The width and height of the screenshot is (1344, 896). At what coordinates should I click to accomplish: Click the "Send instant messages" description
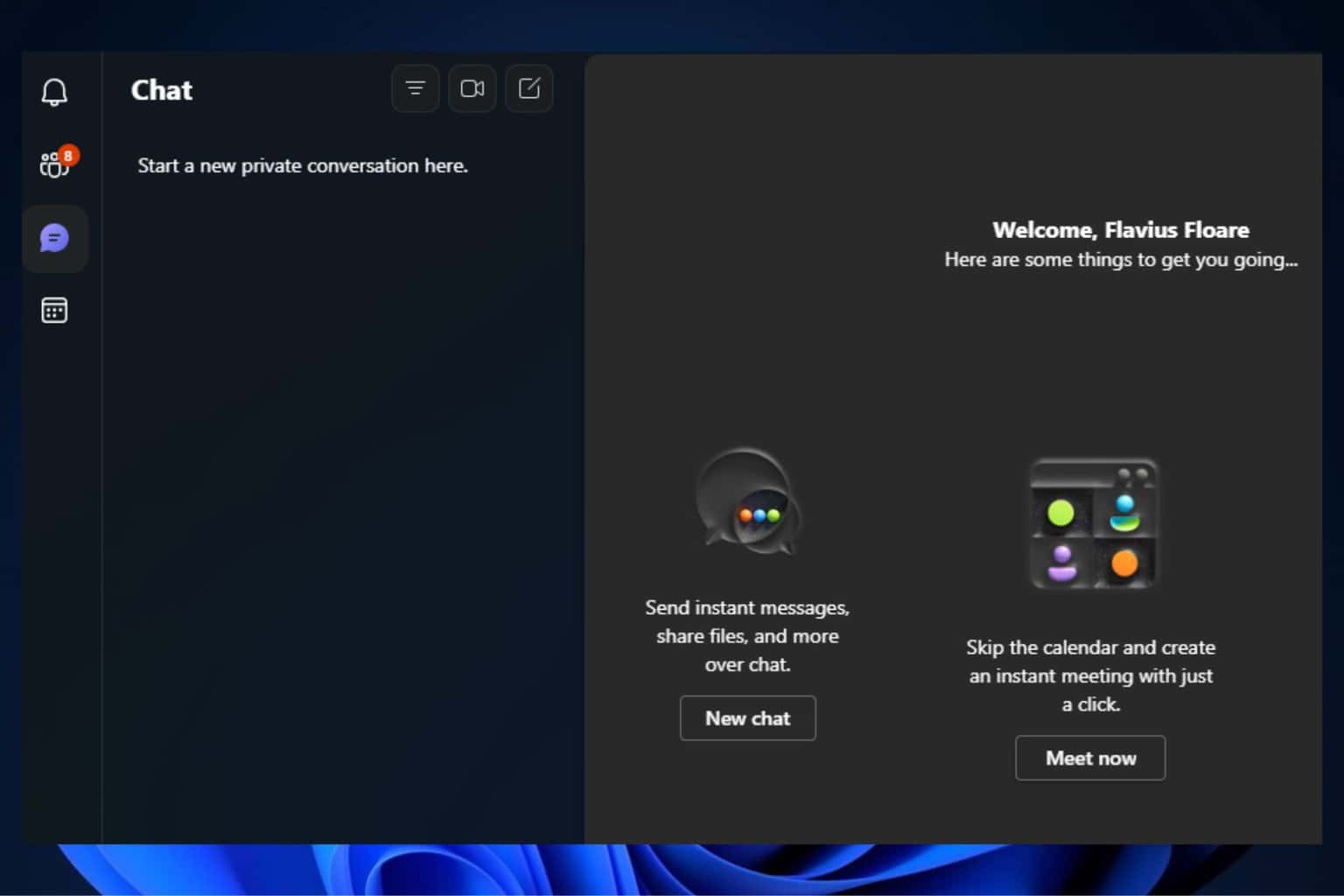click(x=747, y=636)
